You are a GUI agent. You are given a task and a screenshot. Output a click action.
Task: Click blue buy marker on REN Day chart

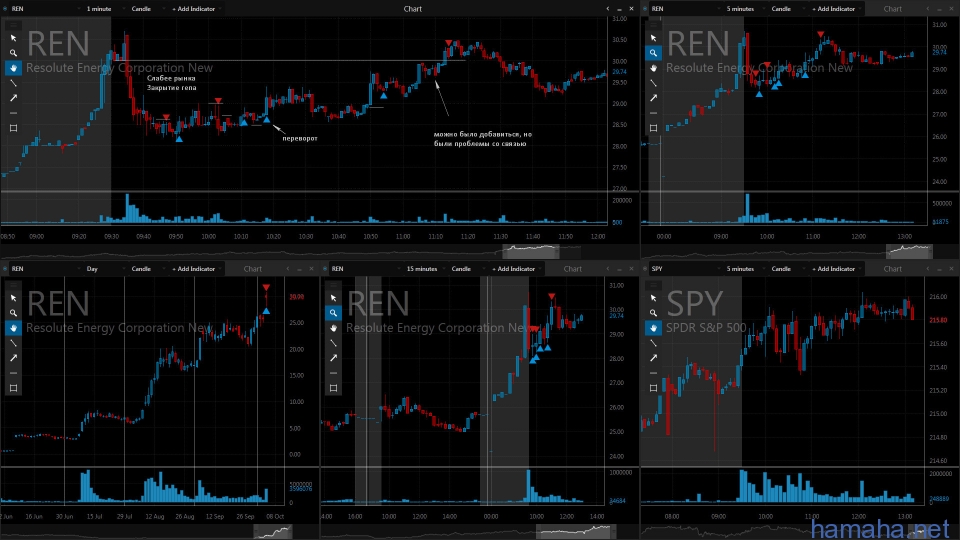pos(266,312)
